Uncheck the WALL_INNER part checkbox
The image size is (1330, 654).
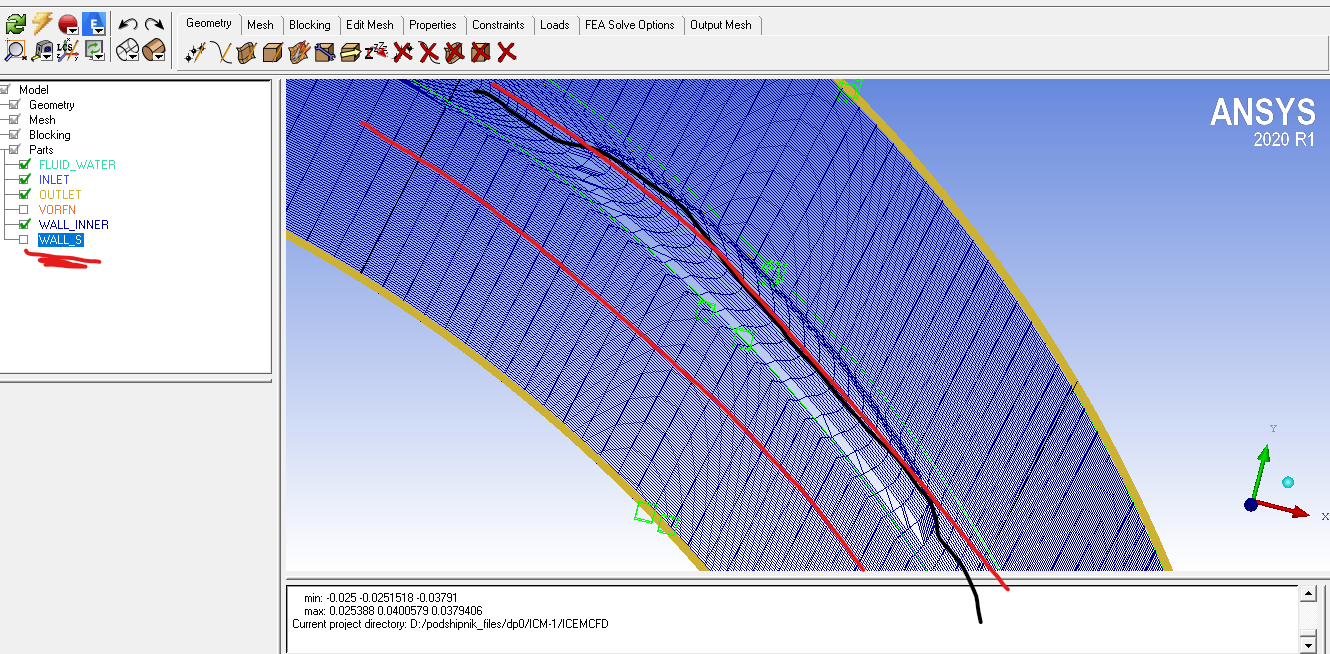(x=24, y=225)
